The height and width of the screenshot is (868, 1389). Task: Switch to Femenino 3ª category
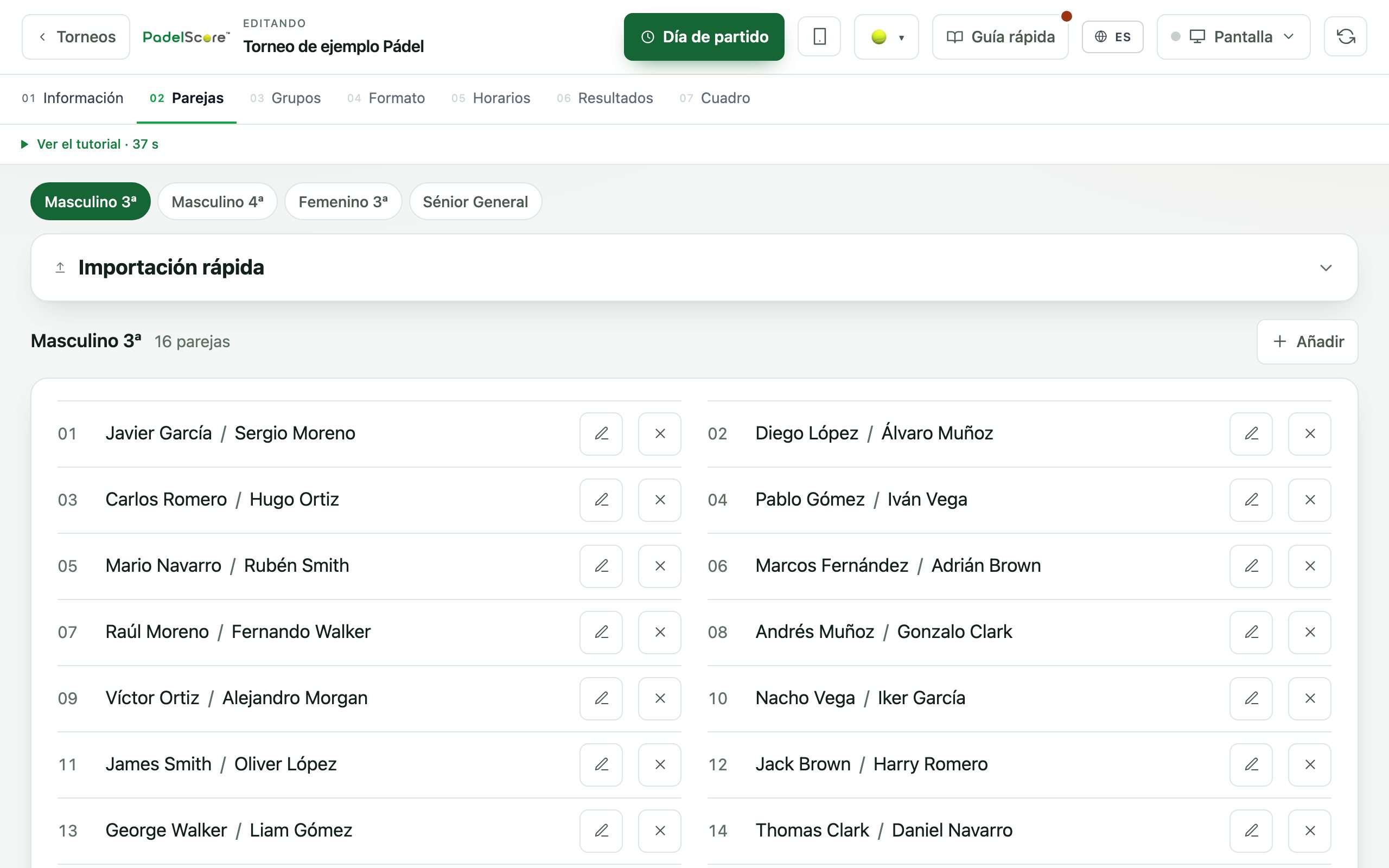point(343,201)
